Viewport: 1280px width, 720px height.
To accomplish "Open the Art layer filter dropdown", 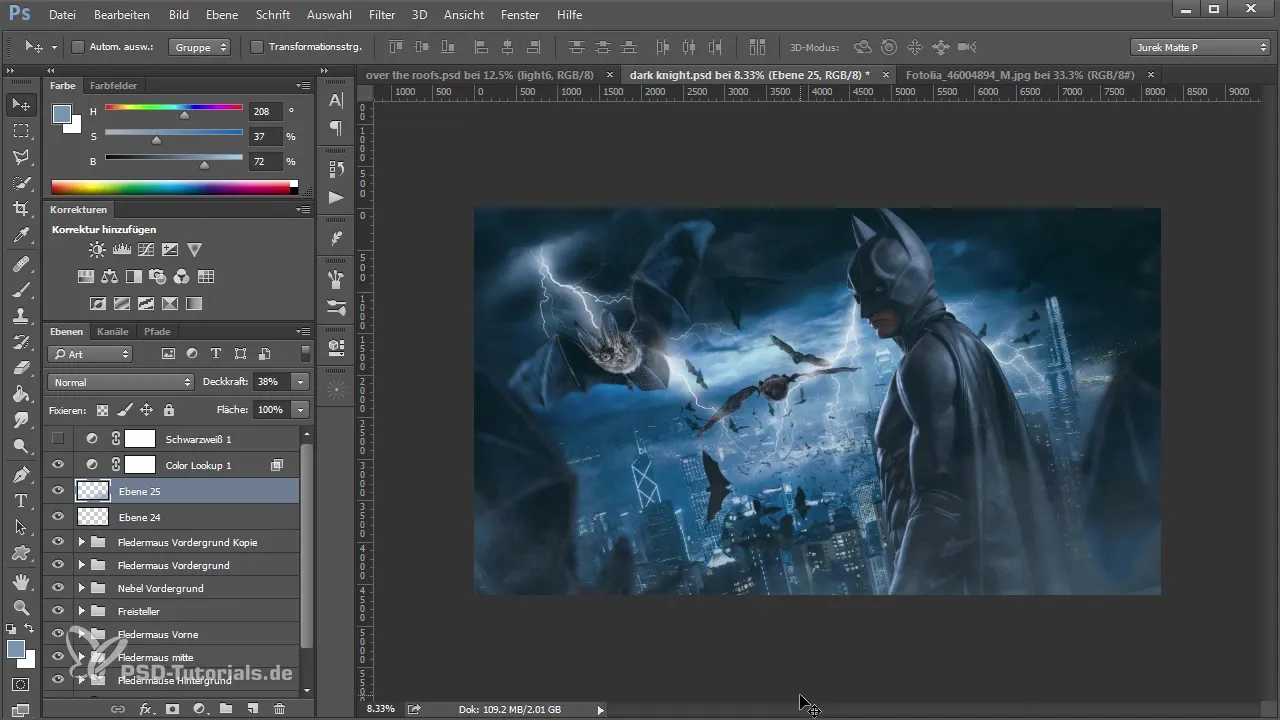I will pos(90,354).
